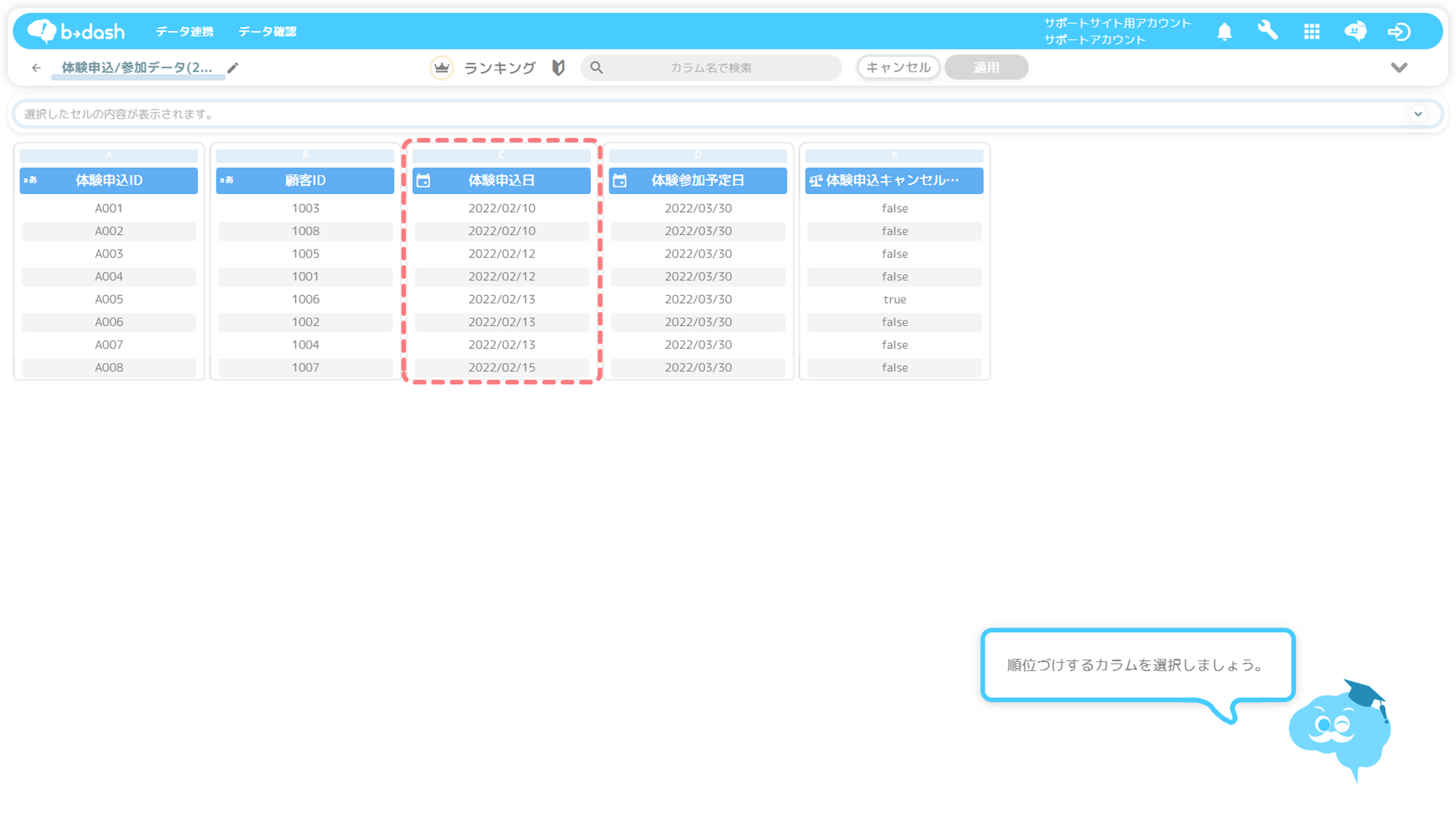Open the wrench settings icon

1267,31
